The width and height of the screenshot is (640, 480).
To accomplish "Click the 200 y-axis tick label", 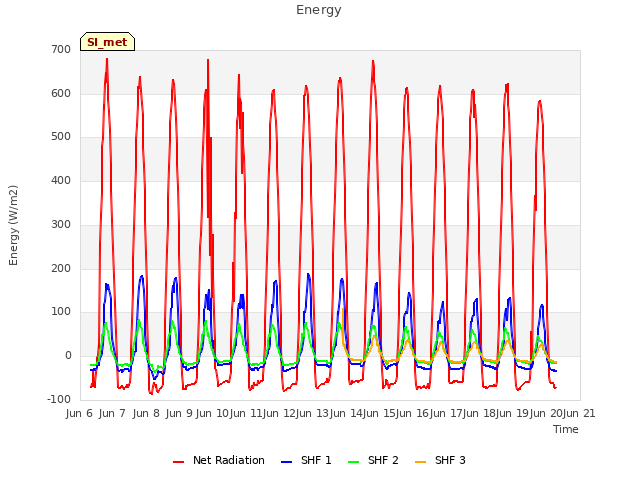I will coord(61,269).
